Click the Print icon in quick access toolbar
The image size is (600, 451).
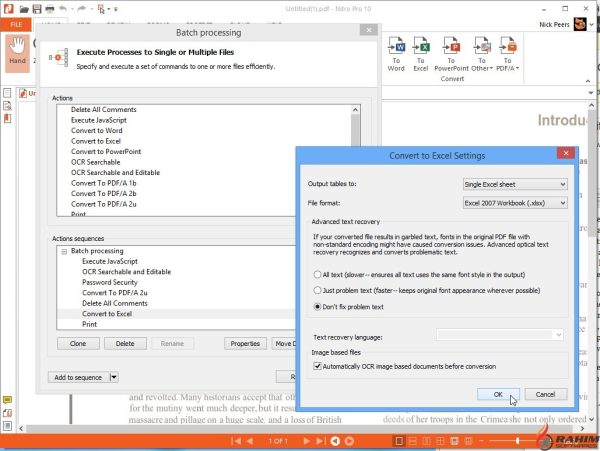pos(50,9)
